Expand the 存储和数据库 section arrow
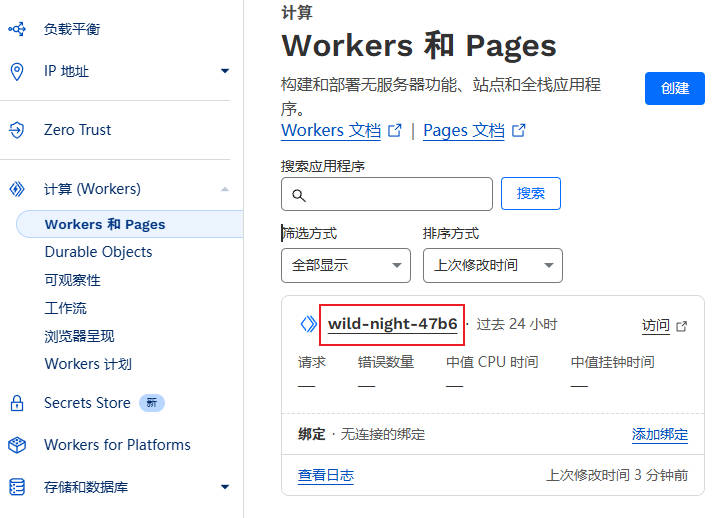The height and width of the screenshot is (518, 722). [225, 487]
